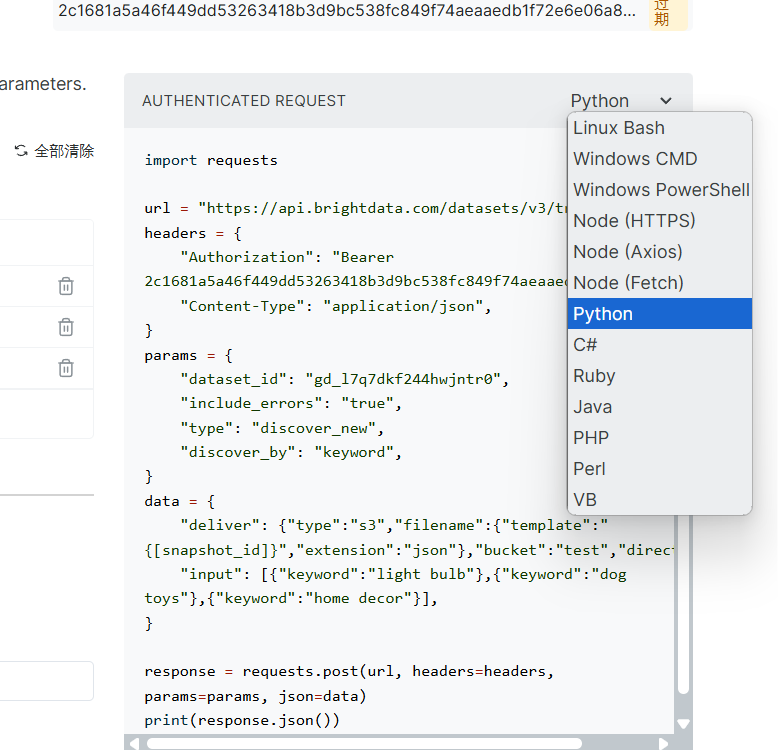Choose Windows PowerShell in the dropdown list
The width and height of the screenshot is (778, 750).
tap(659, 190)
